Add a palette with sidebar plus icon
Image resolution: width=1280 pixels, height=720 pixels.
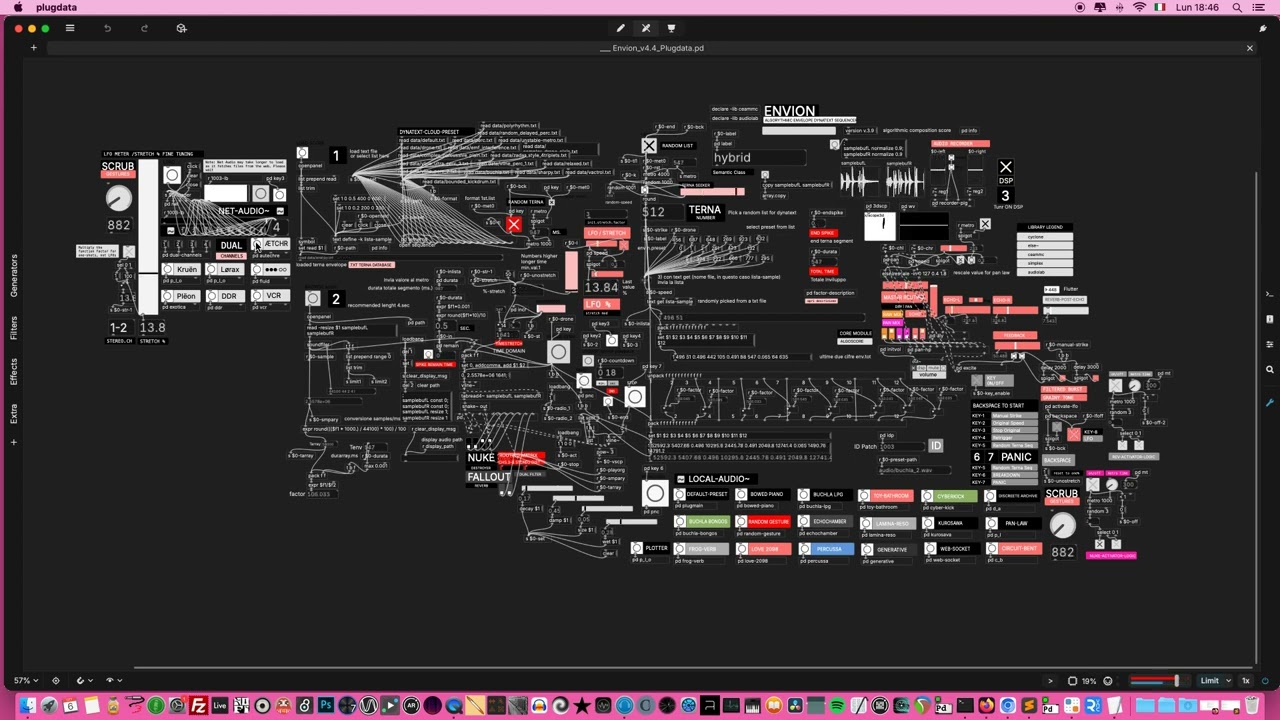14,442
